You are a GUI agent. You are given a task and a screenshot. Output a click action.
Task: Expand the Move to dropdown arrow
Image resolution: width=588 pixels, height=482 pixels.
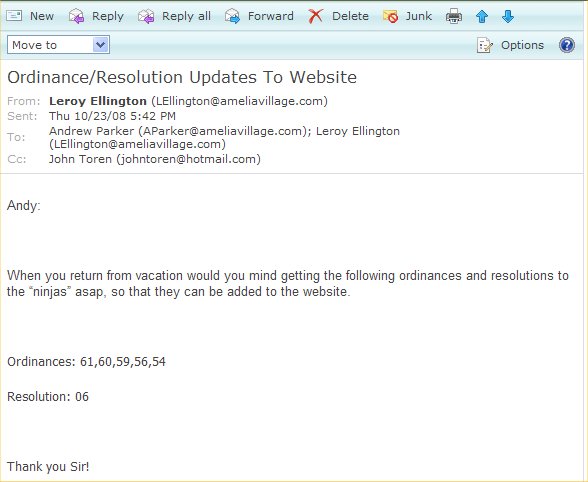[x=100, y=45]
